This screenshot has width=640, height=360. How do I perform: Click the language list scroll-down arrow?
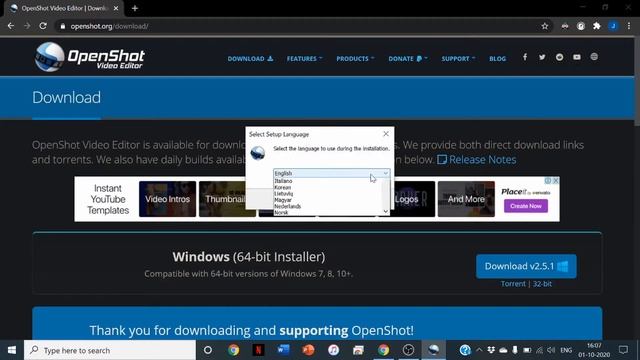tap(386, 211)
